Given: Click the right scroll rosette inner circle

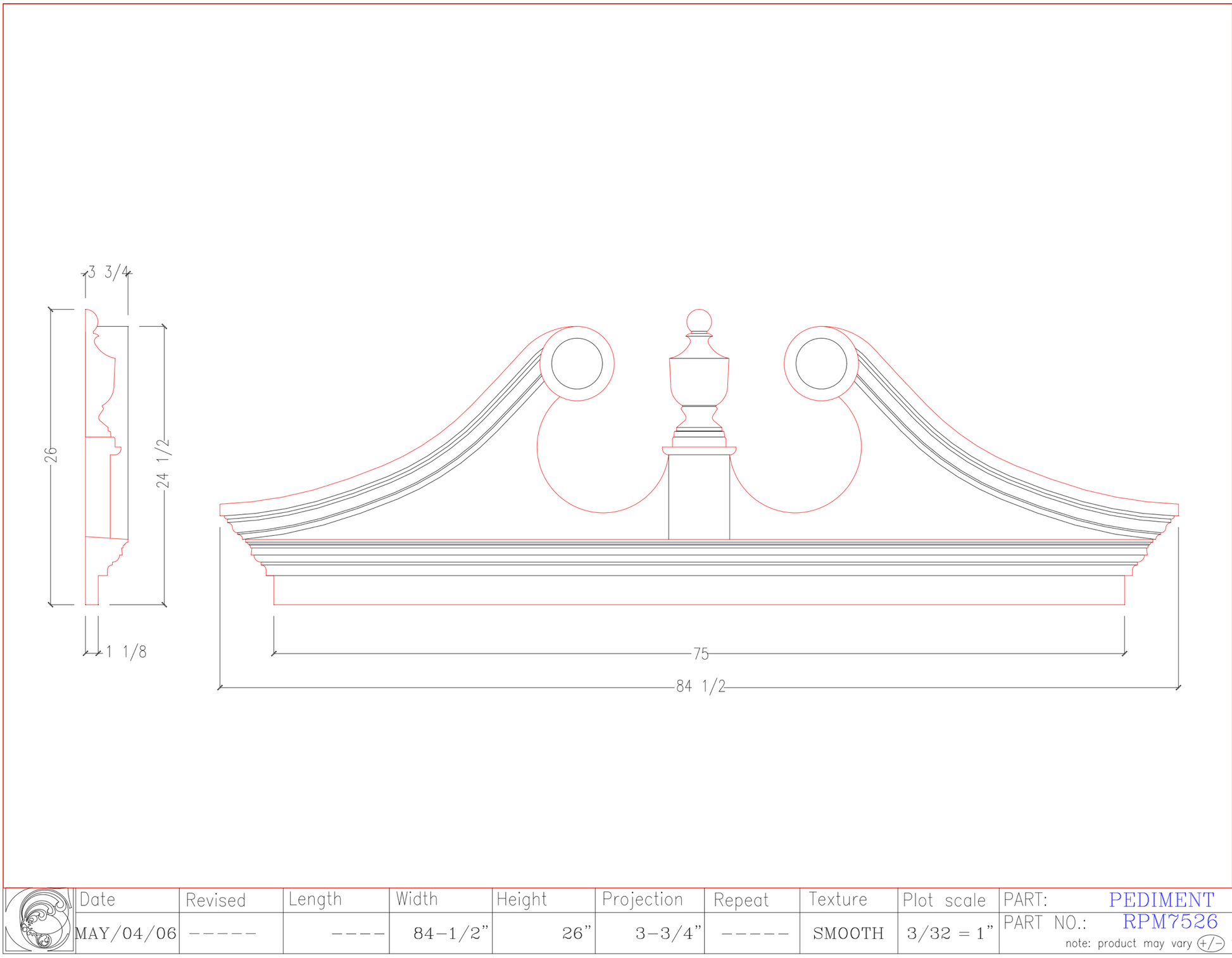Looking at the screenshot, I should [x=821, y=363].
